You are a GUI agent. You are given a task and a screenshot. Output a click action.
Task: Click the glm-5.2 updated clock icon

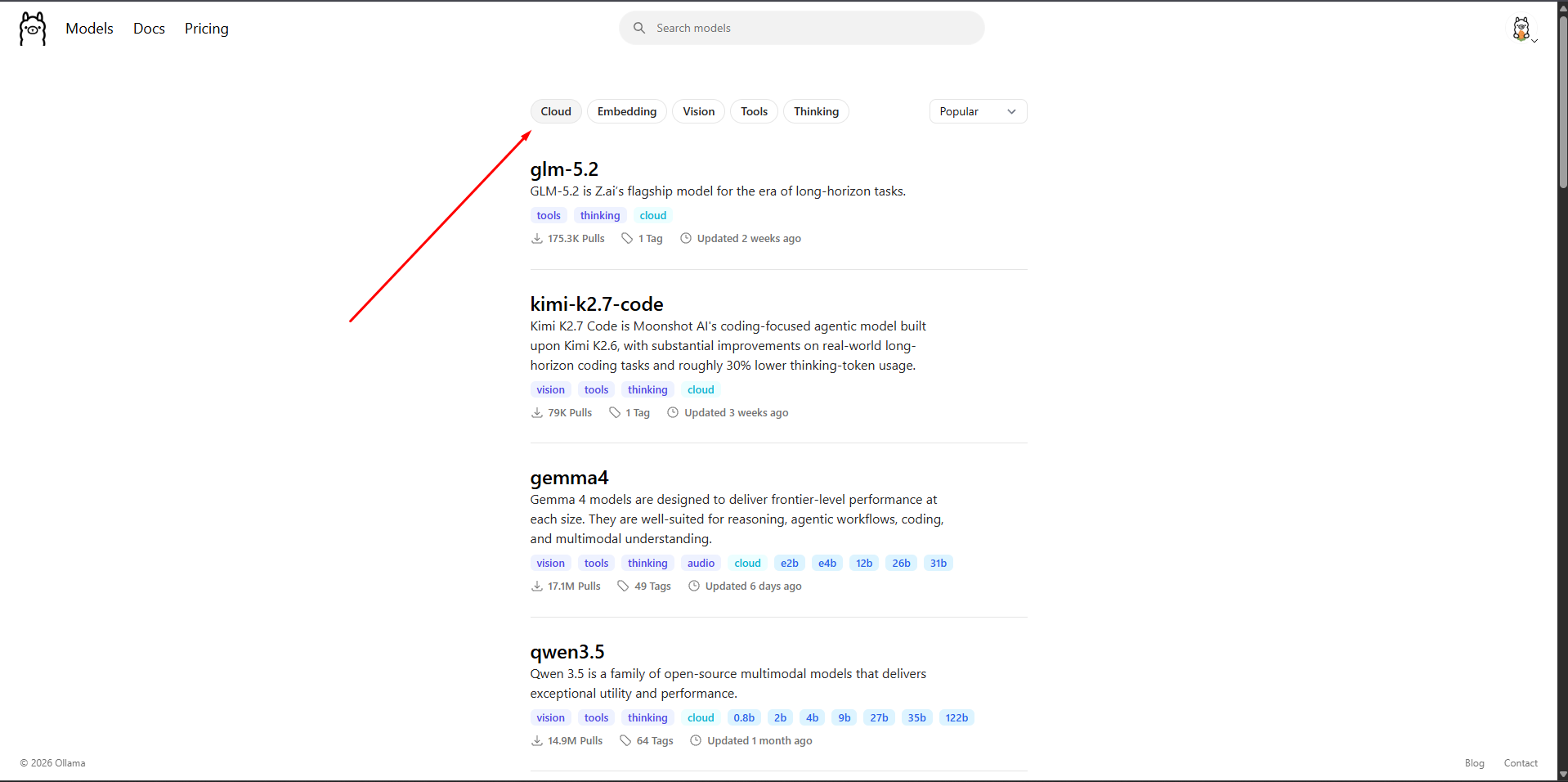(686, 239)
